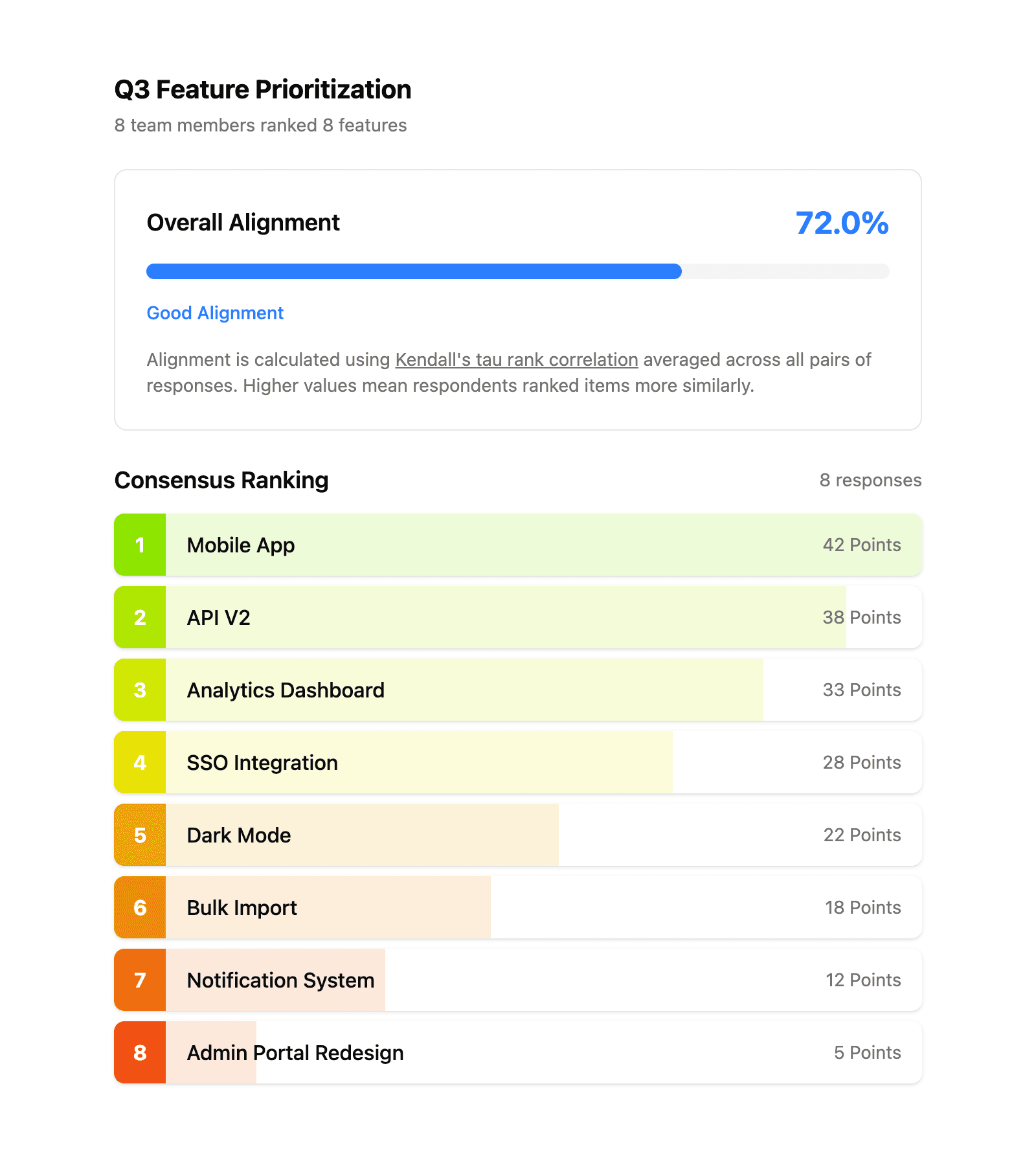1036x1154 pixels.
Task: Select the rank 7 badge for Notification System
Action: tap(140, 980)
